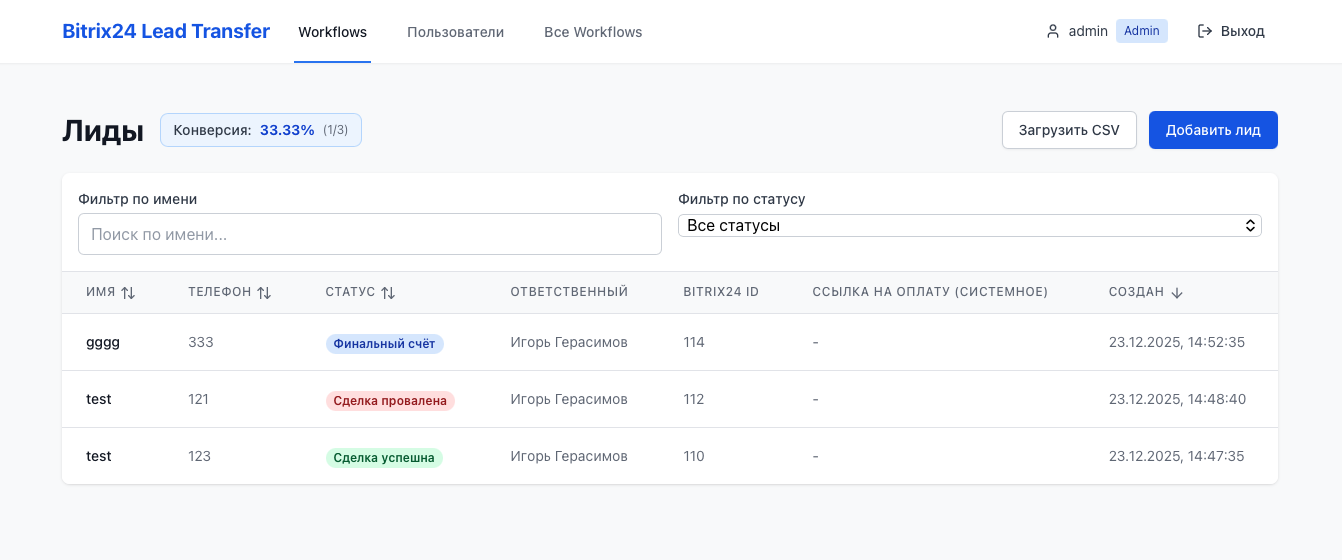Click the Сделка провалена status badge
This screenshot has height=560, width=1342.
click(390, 400)
